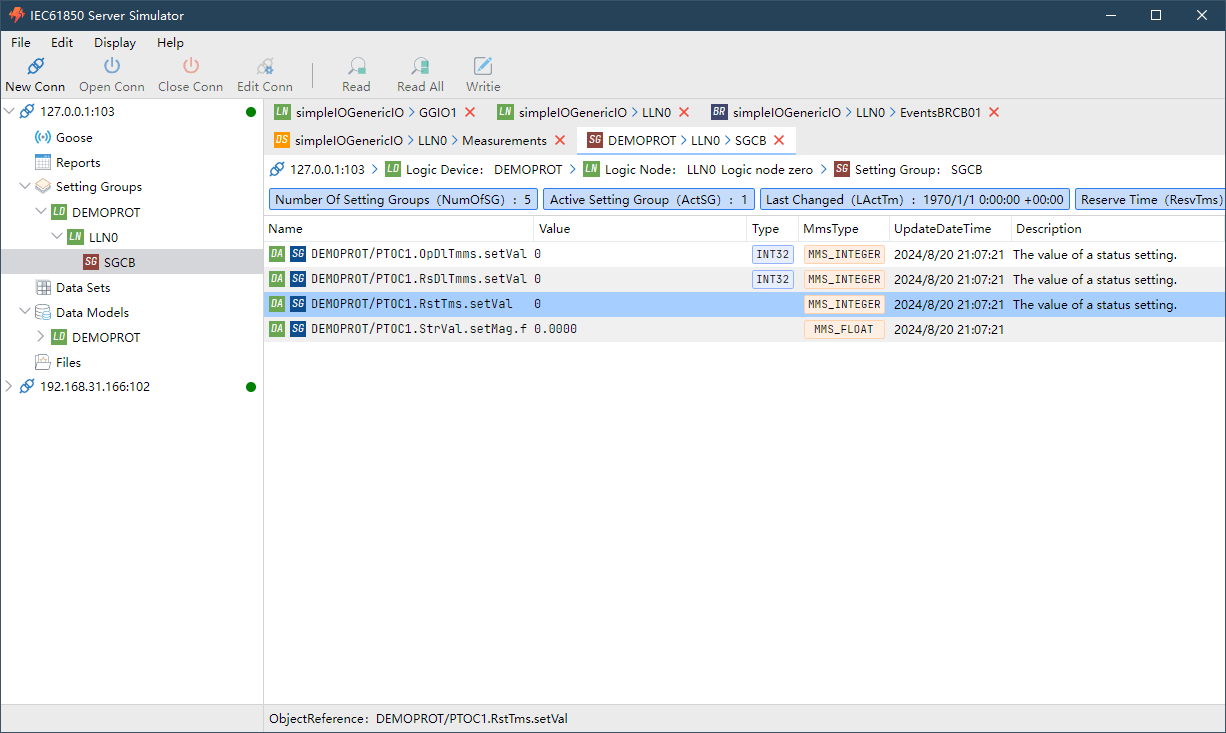Image resolution: width=1226 pixels, height=733 pixels.
Task: Collapse the 127.0.0.1:103 connection node
Action: [10, 111]
